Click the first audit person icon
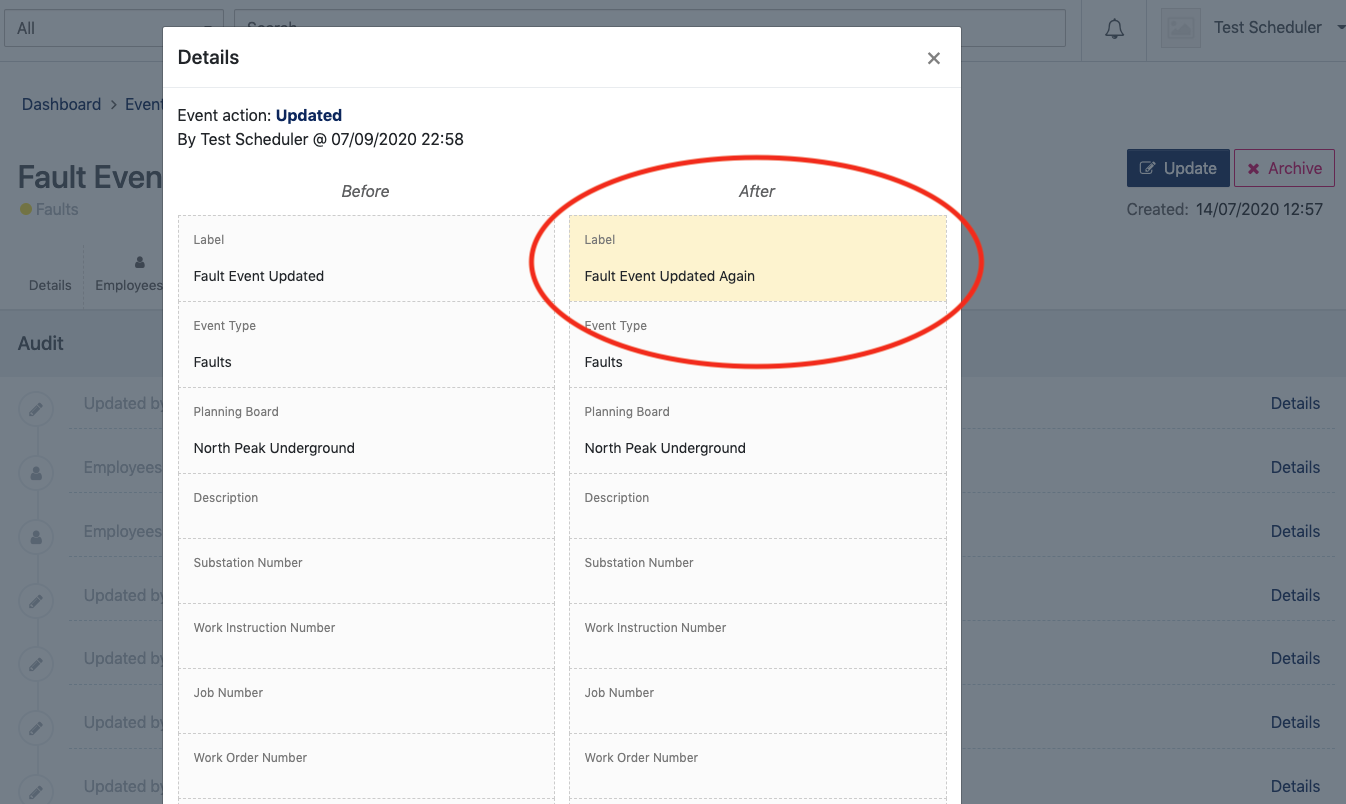The height and width of the screenshot is (804, 1346). (36, 473)
